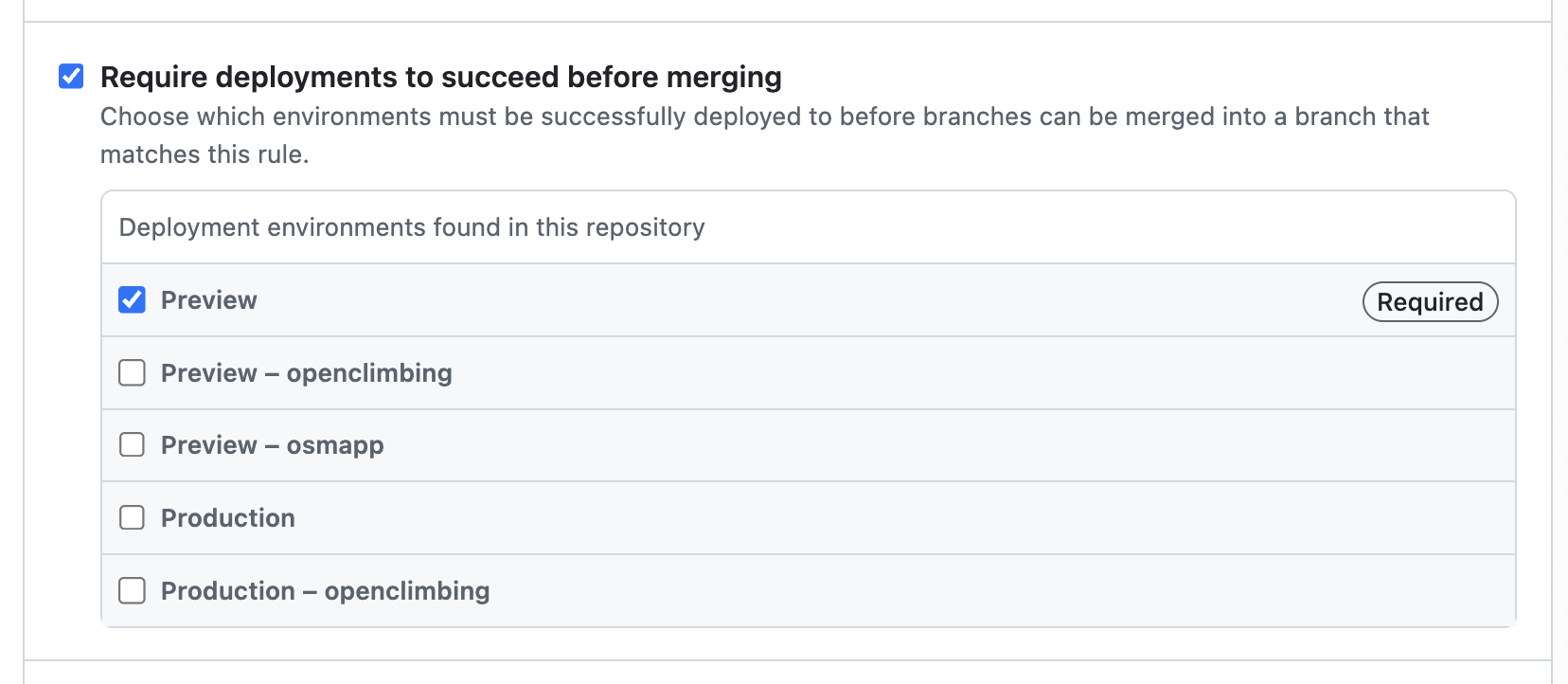Click the Deployment environments found header

(411, 226)
